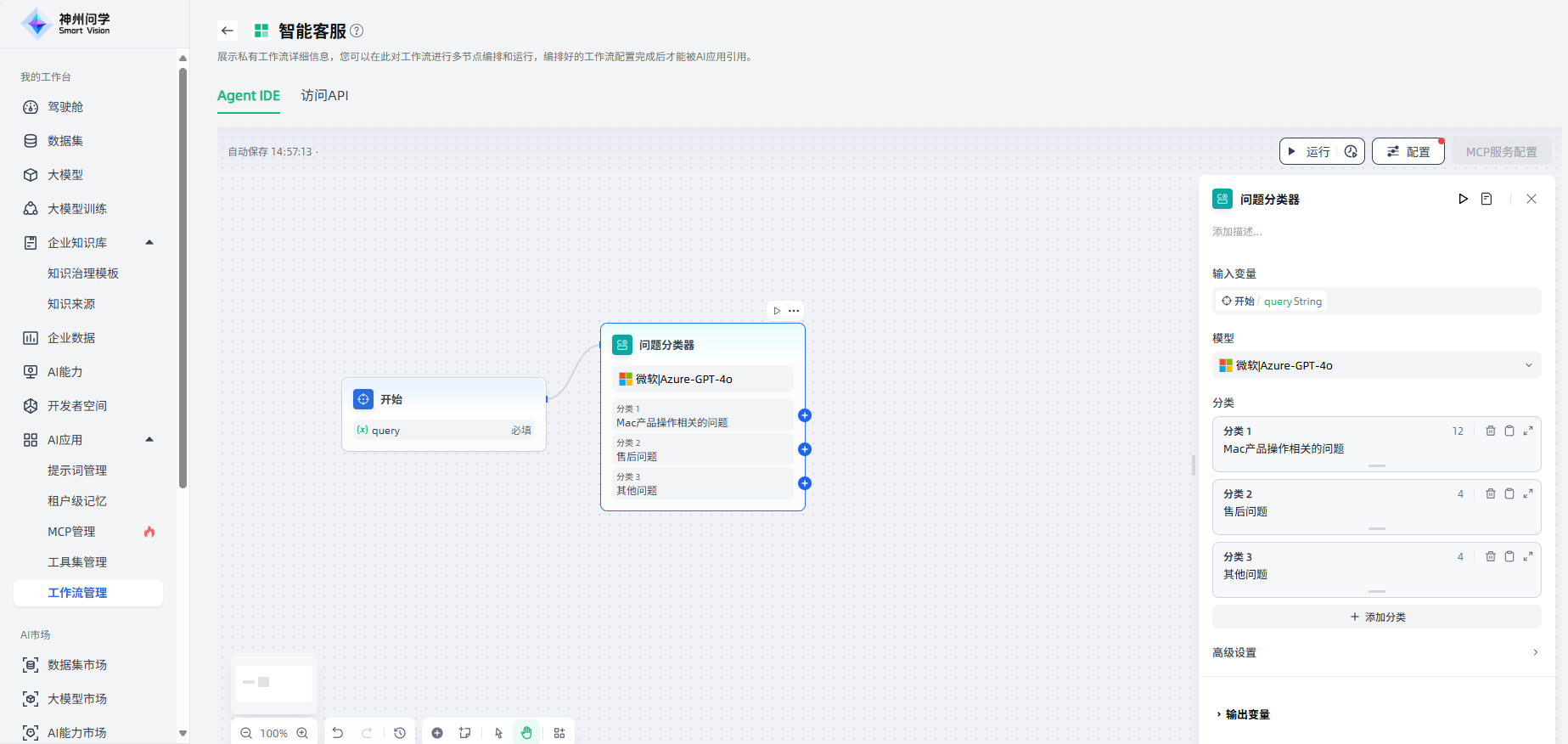Switch to the 访问API tab
Viewport: 1568px width, 744px height.
pos(324,95)
